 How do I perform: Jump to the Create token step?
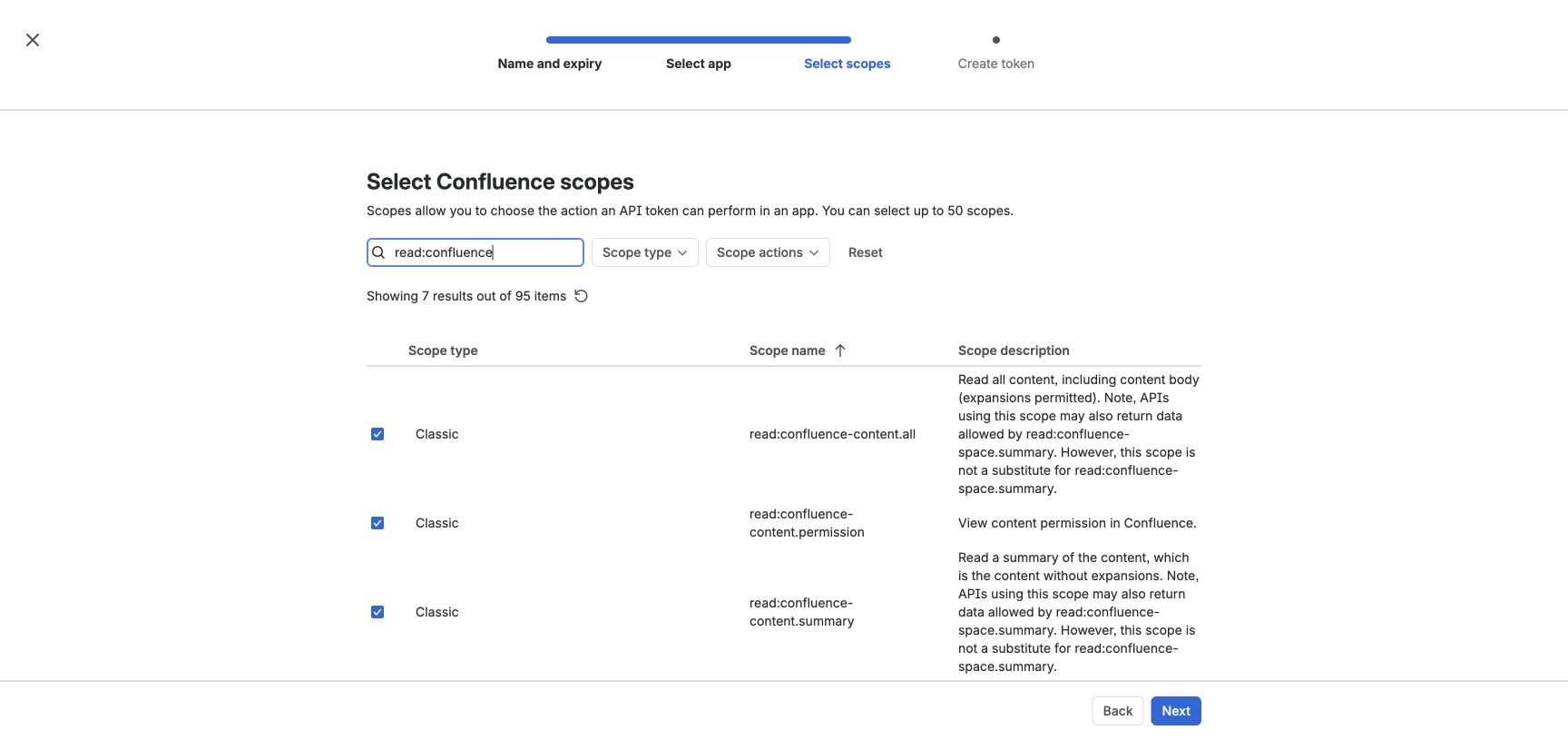point(996,64)
